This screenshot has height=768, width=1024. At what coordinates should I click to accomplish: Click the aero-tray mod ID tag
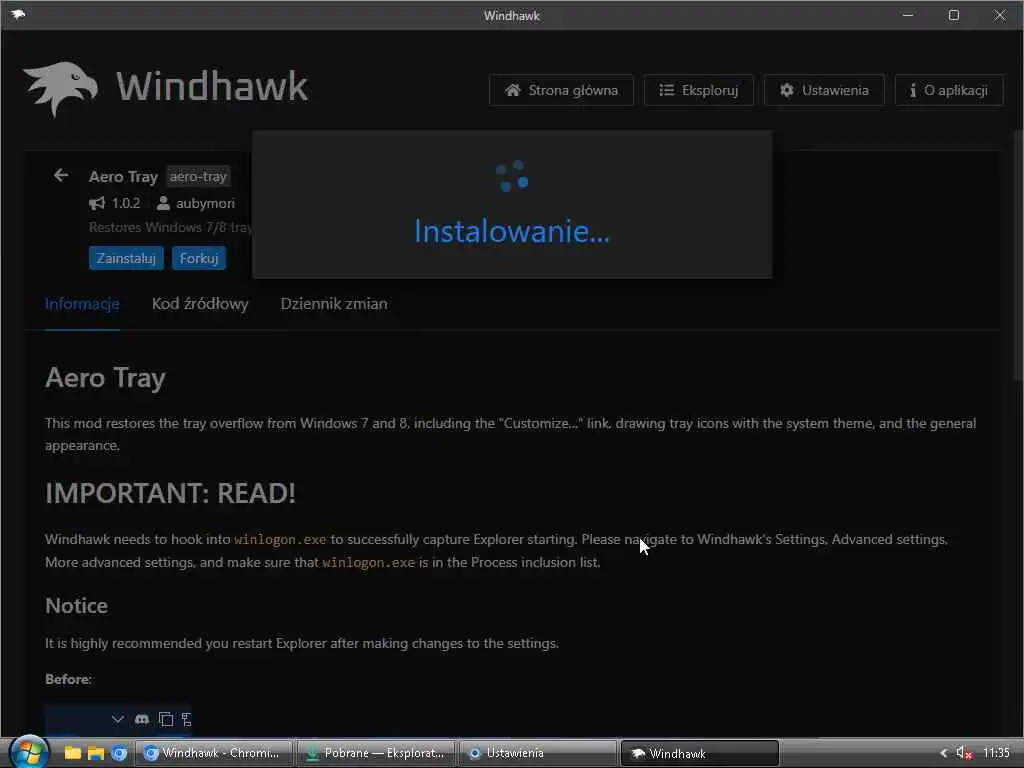pos(198,176)
